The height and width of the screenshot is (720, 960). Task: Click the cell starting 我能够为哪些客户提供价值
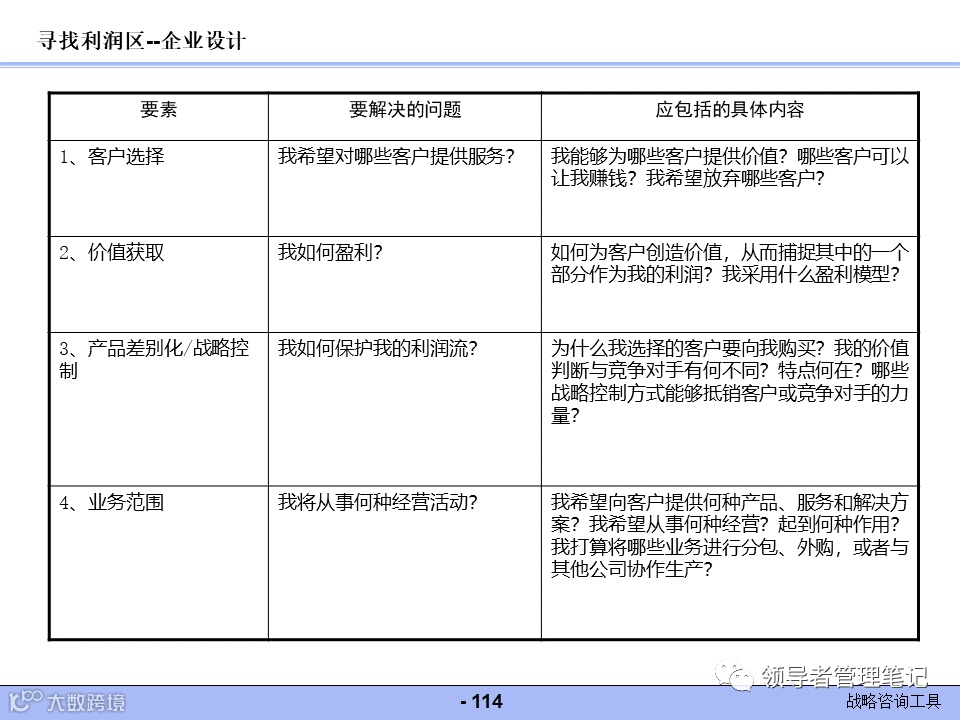(729, 189)
